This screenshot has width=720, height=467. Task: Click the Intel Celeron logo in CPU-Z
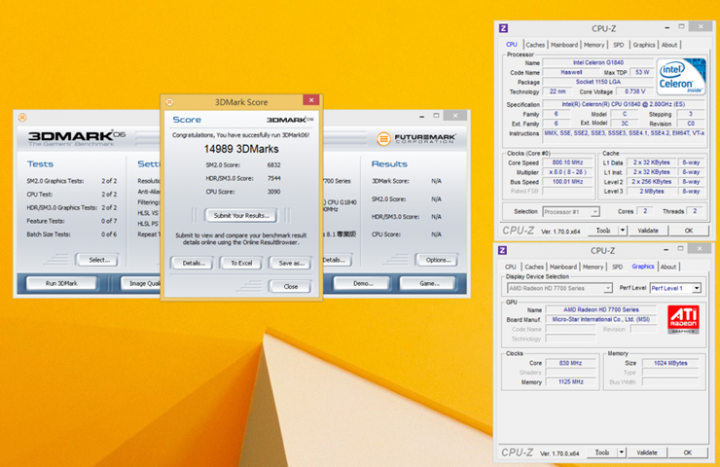(681, 76)
